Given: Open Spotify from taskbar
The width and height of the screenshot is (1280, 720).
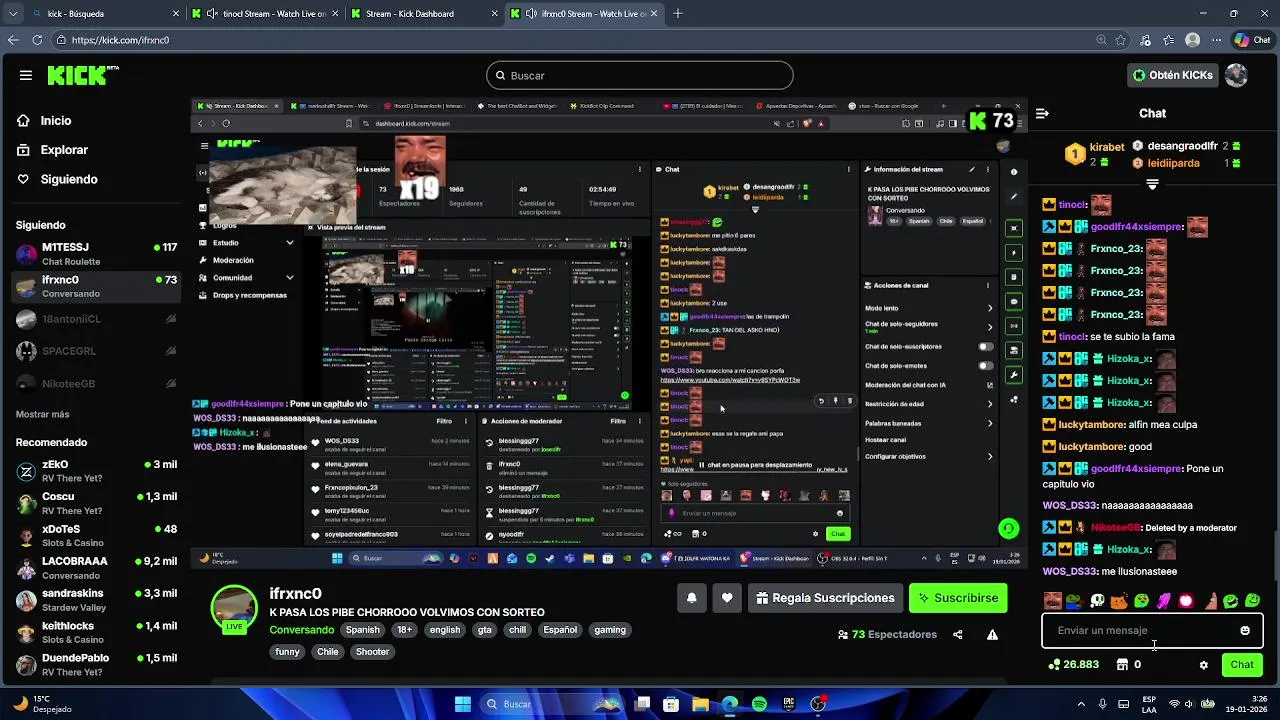Looking at the screenshot, I should pos(759,704).
